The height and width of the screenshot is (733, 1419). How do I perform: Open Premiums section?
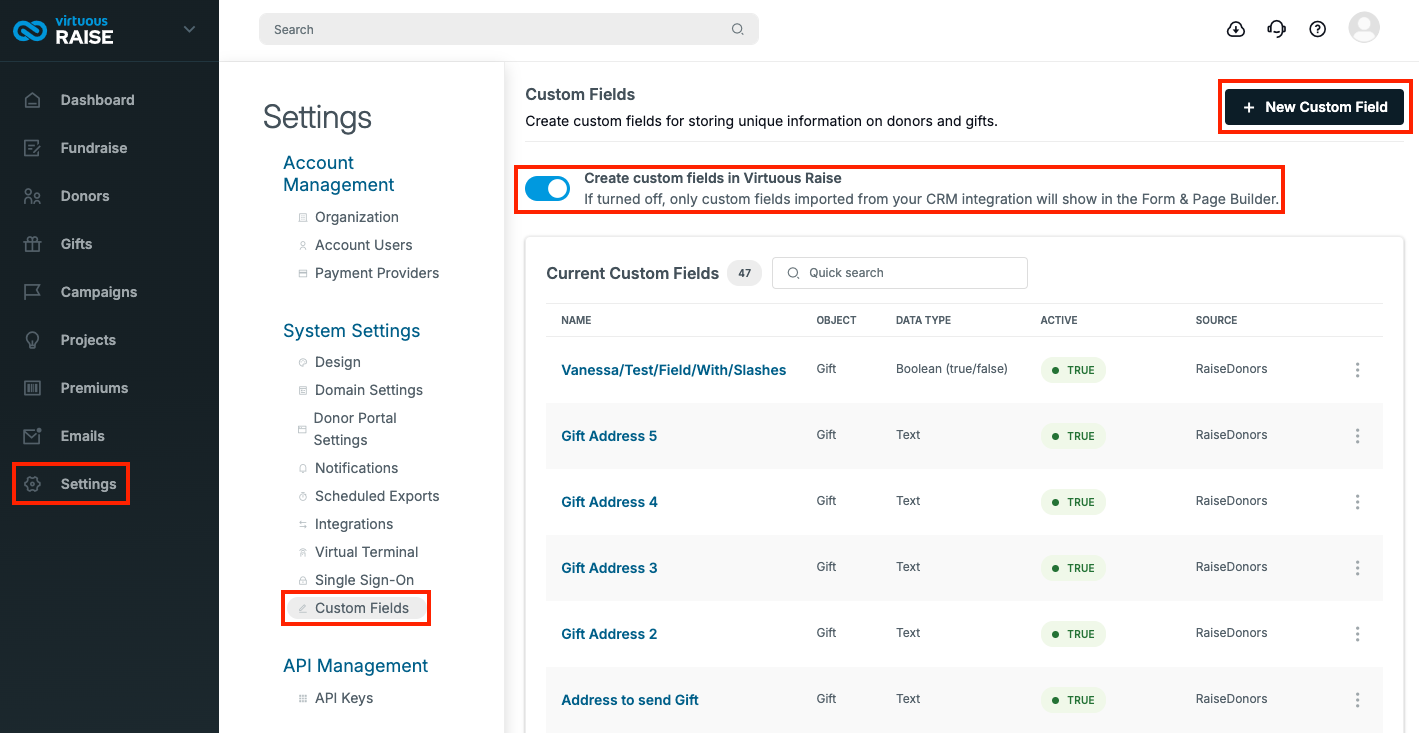94,388
